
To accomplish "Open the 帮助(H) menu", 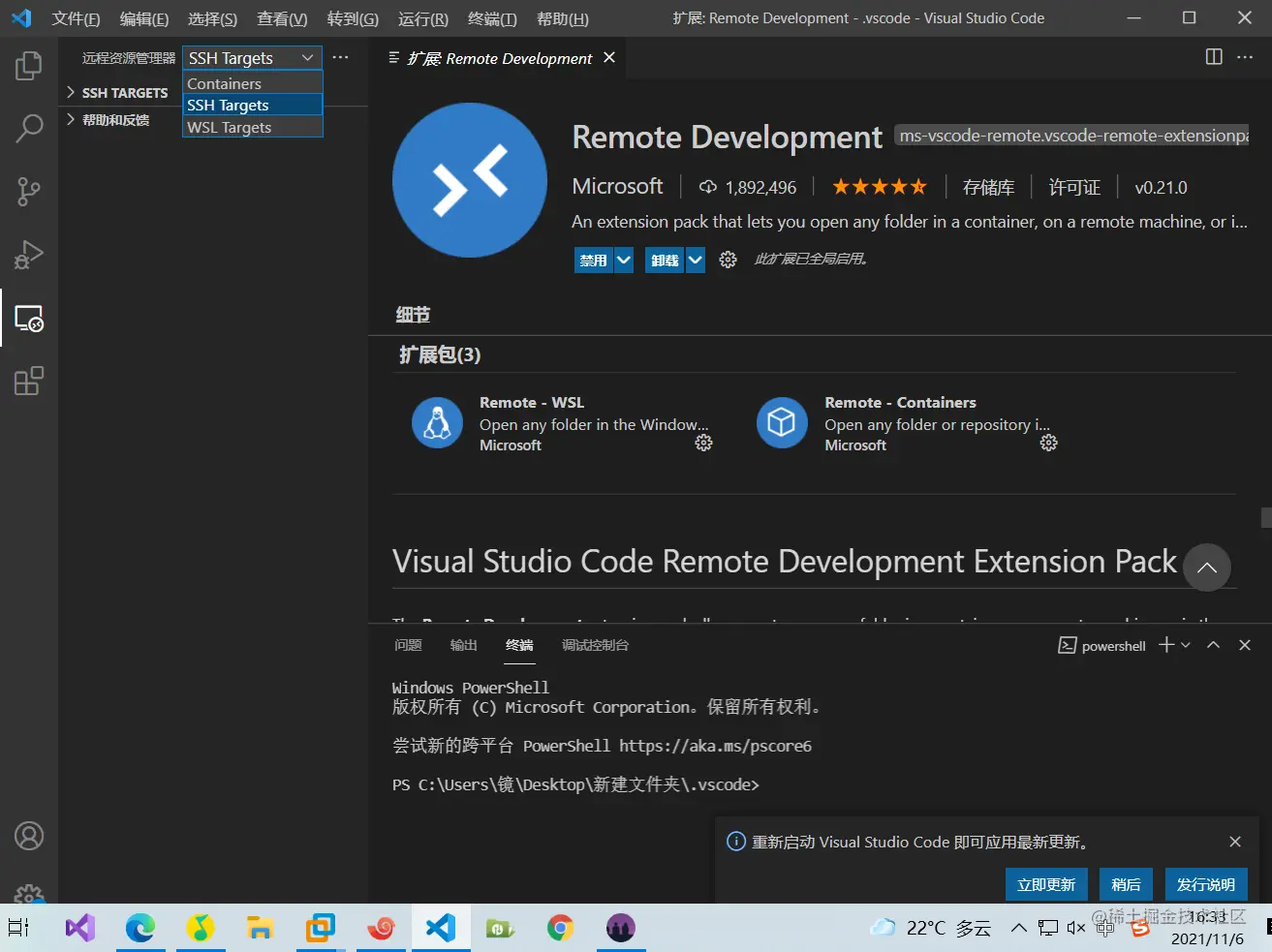I will coord(562,18).
